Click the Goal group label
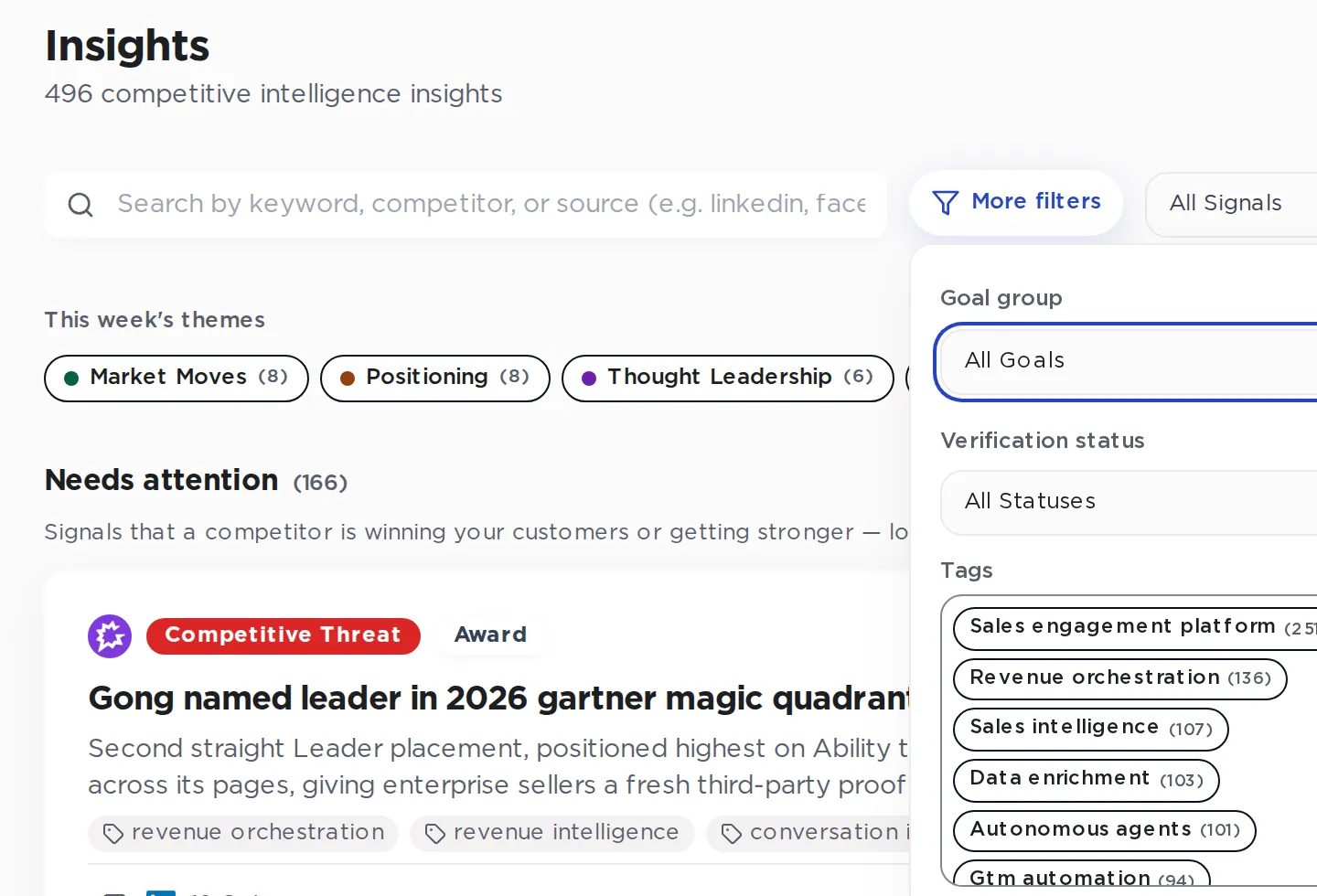Image resolution: width=1317 pixels, height=896 pixels. 1001,299
